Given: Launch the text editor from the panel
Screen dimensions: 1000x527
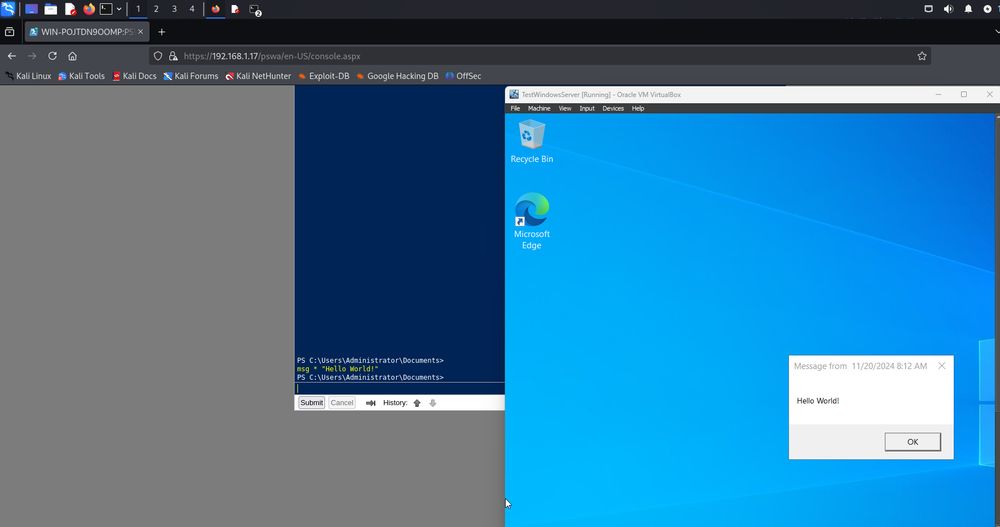Looking at the screenshot, I should (x=70, y=10).
